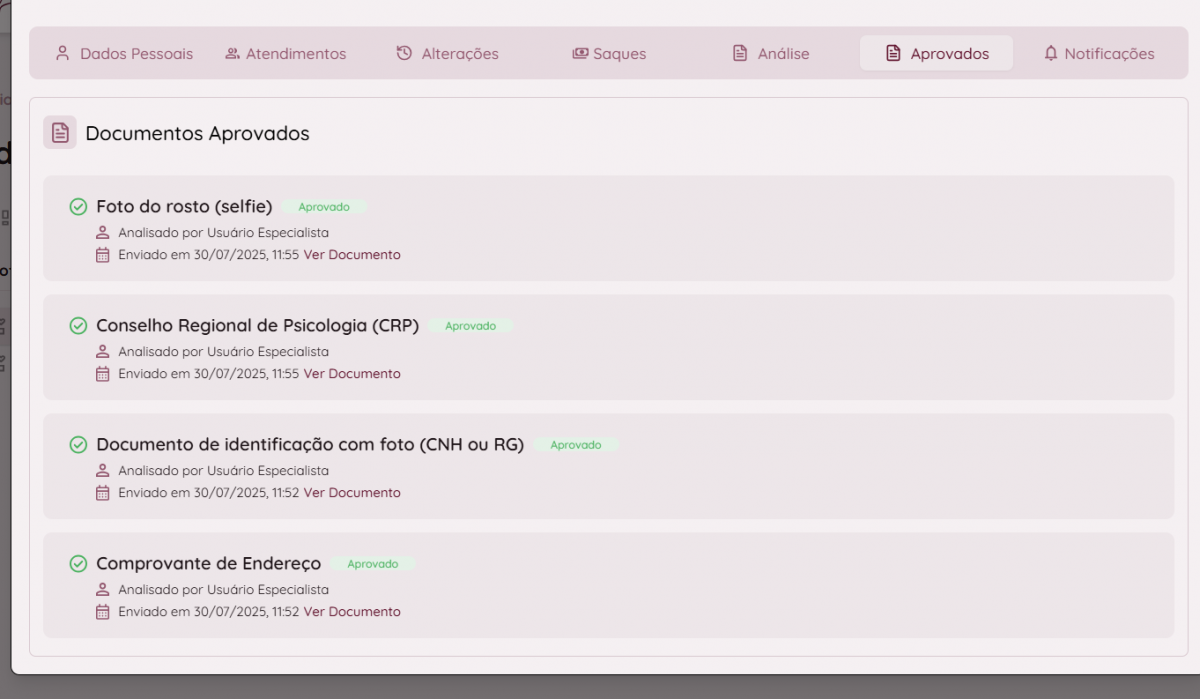Screen dimensions: 1200x699
Task: Click calendar icon in the CRP document card
Action: (102, 374)
